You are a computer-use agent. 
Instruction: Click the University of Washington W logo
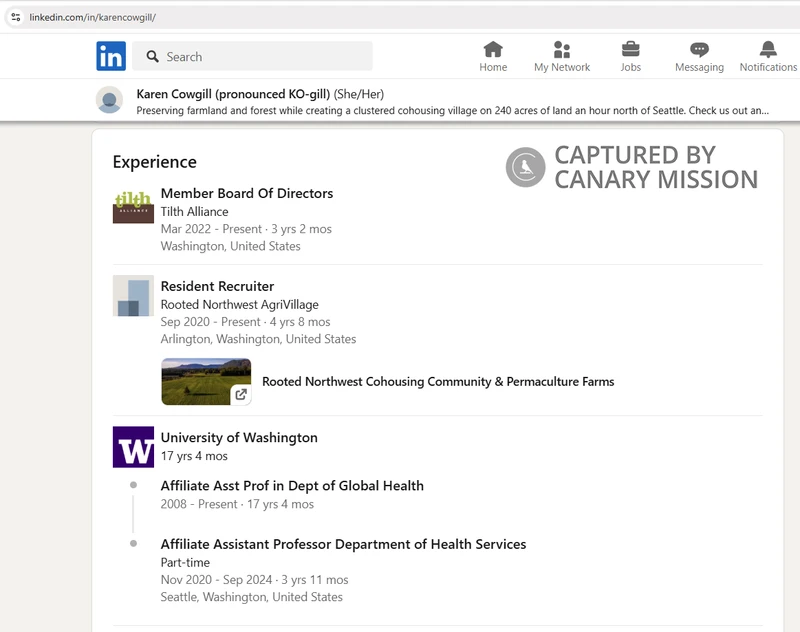133,447
